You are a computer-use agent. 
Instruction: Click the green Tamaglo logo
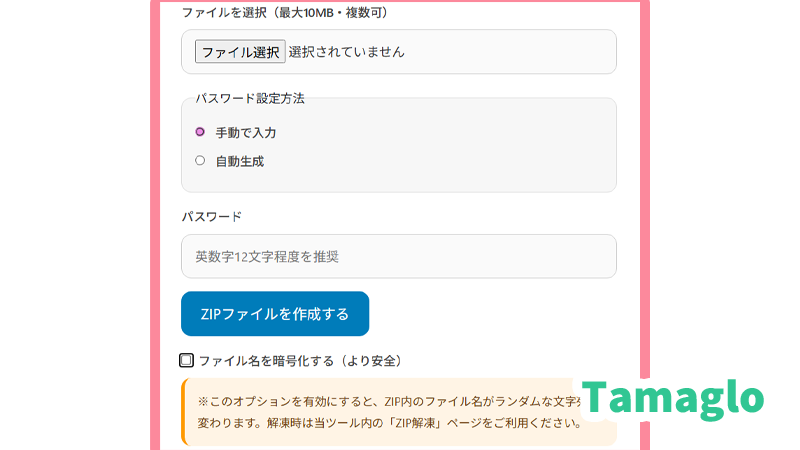(672, 398)
